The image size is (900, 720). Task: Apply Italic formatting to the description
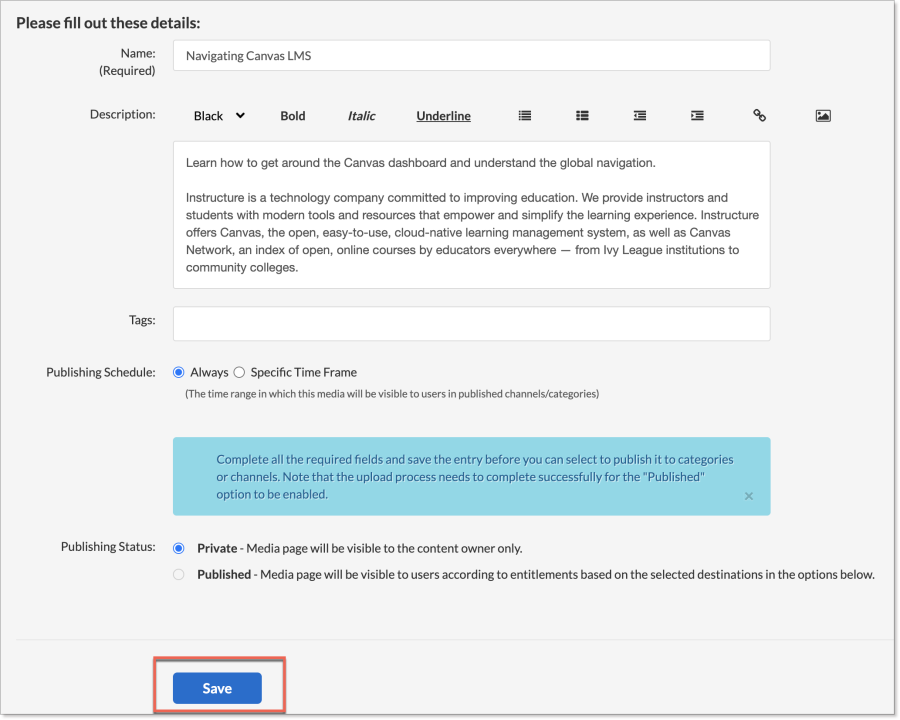pos(362,116)
